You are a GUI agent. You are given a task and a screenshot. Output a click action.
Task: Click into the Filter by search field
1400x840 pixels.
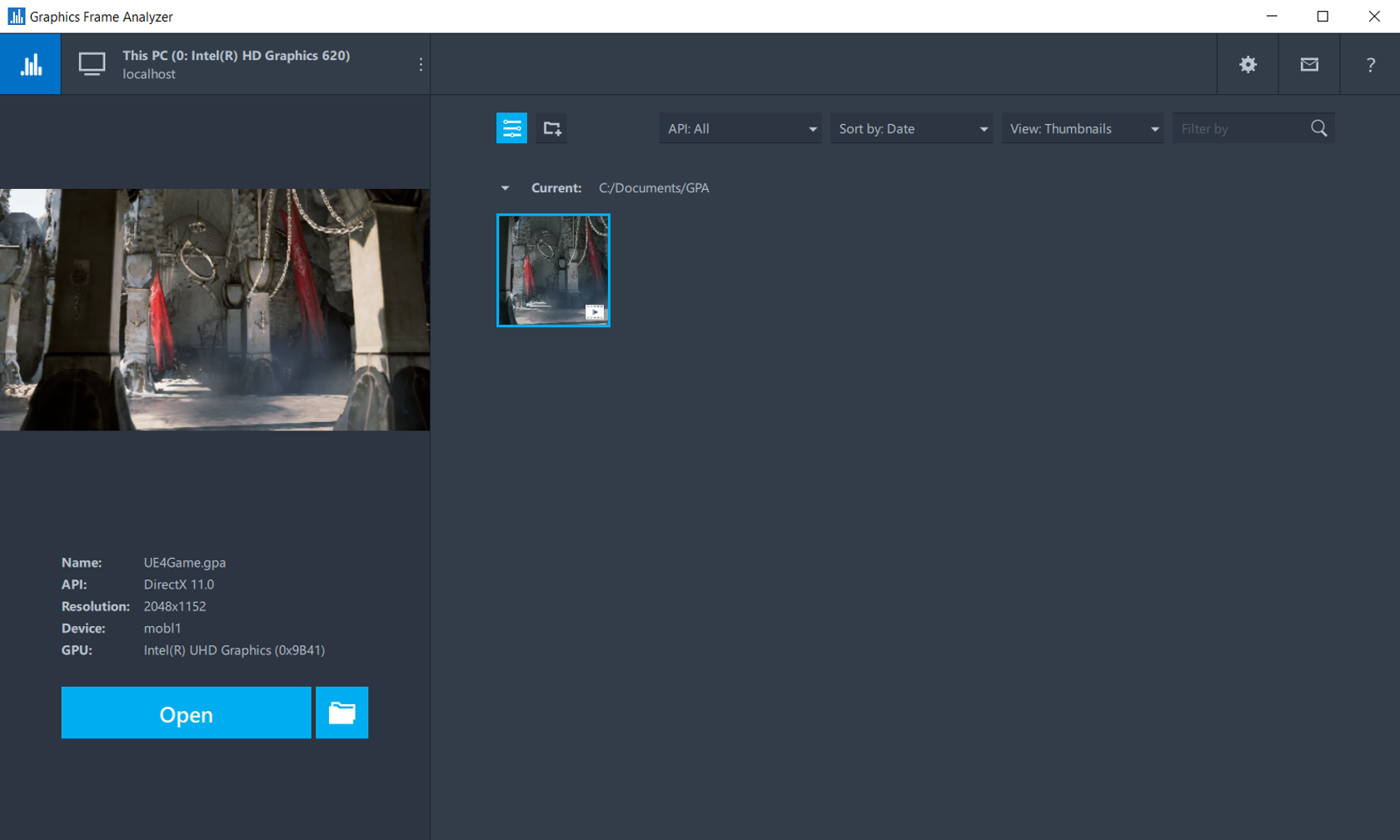point(1238,129)
